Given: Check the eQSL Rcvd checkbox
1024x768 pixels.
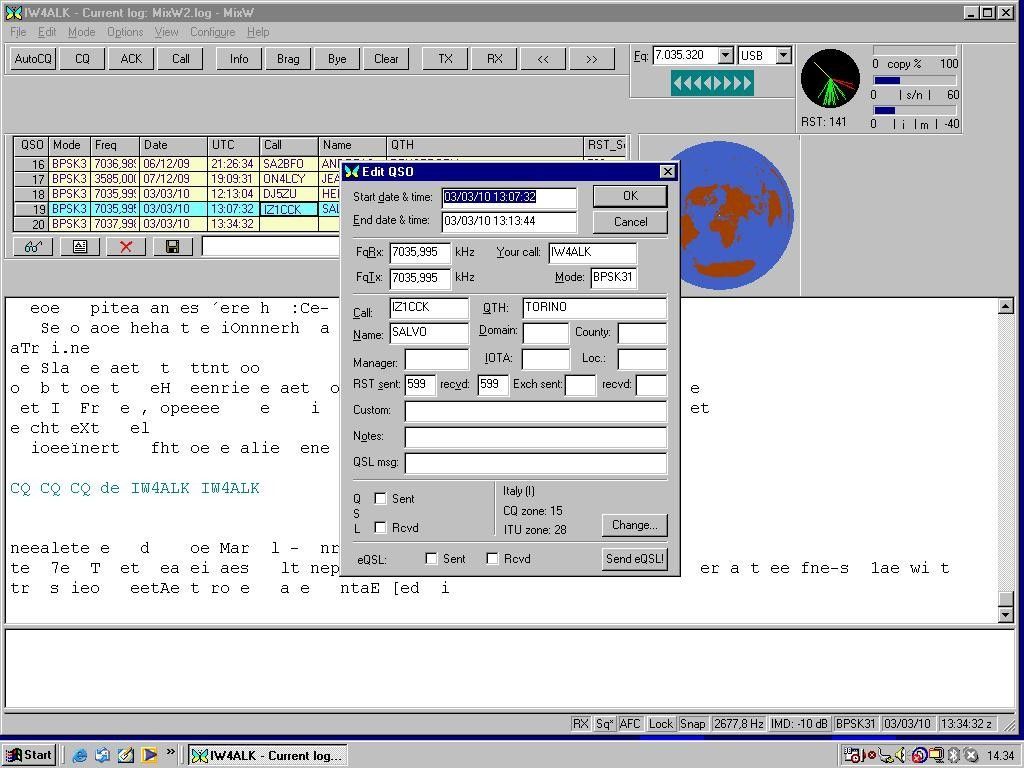Looking at the screenshot, I should [x=492, y=558].
